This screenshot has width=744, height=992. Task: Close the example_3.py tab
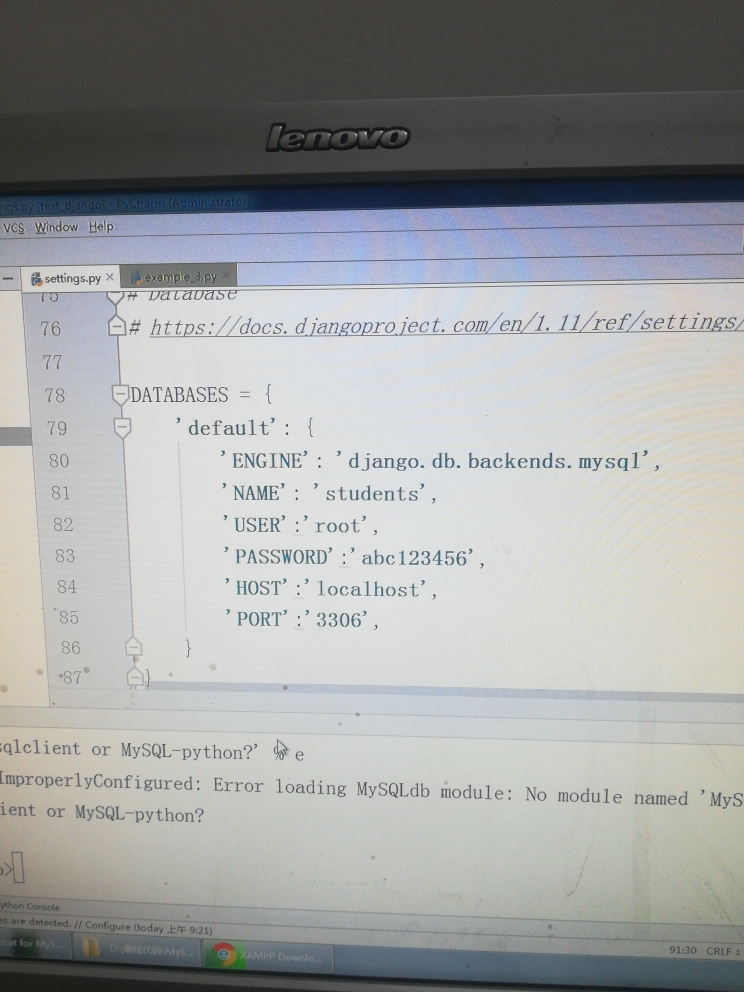(x=226, y=275)
